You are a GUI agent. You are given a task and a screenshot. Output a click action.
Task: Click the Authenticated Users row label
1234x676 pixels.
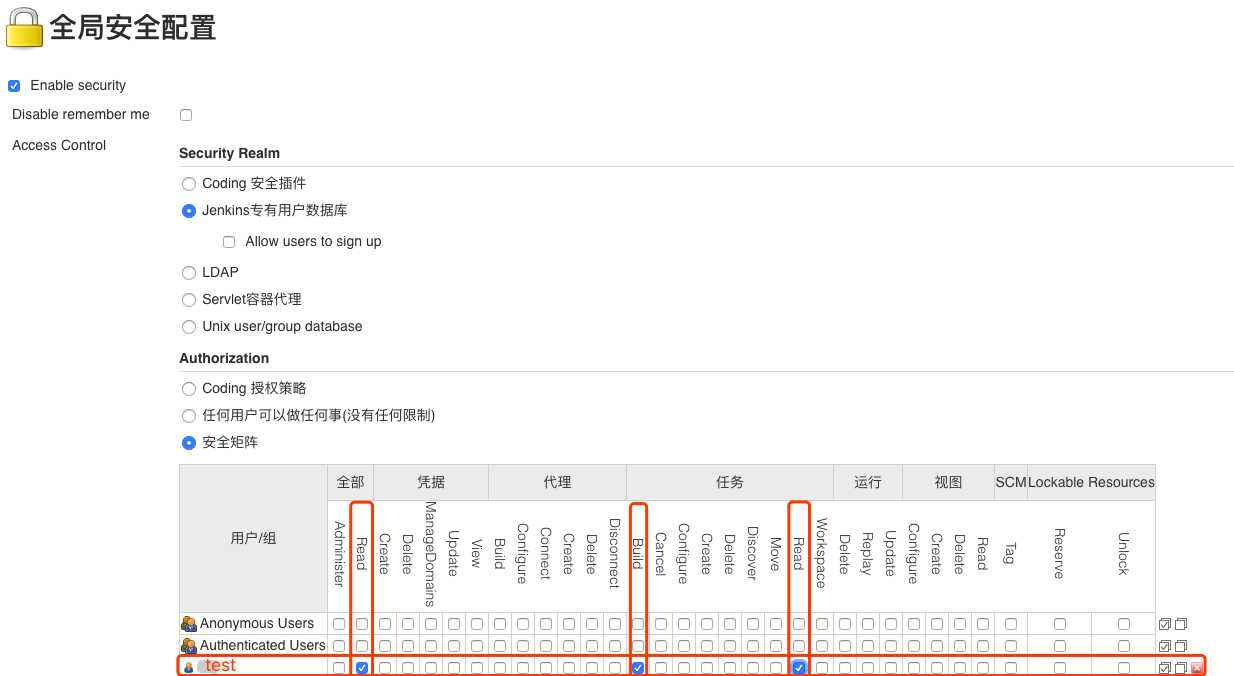pyautogui.click(x=263, y=645)
